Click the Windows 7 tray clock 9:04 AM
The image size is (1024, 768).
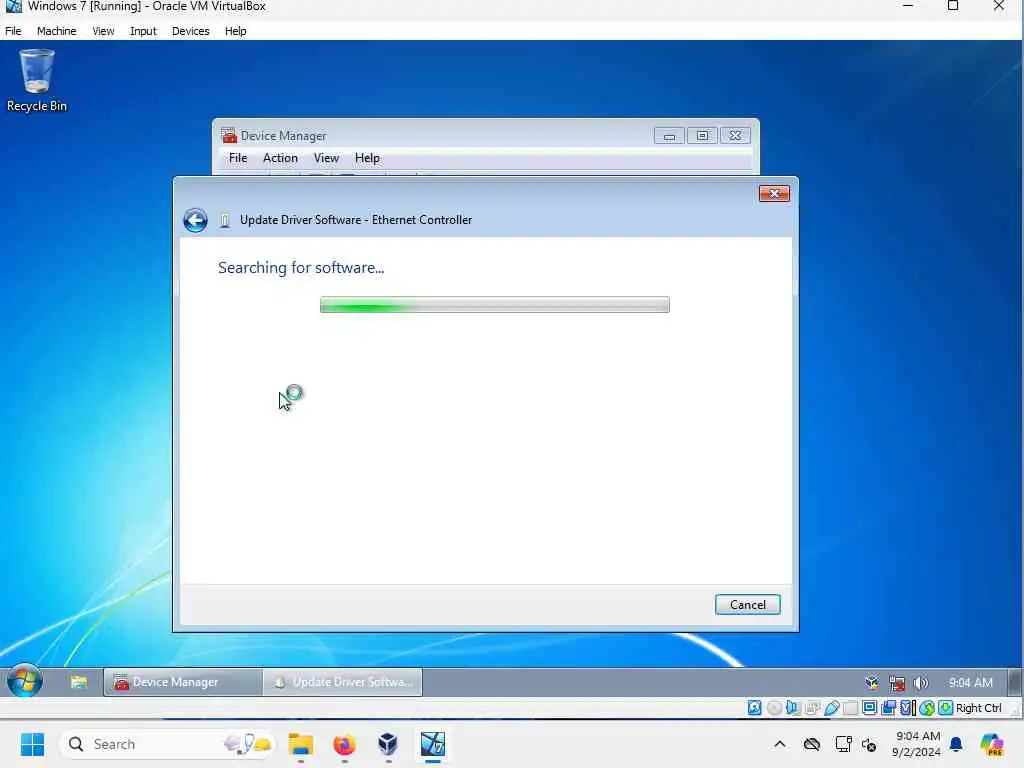970,682
